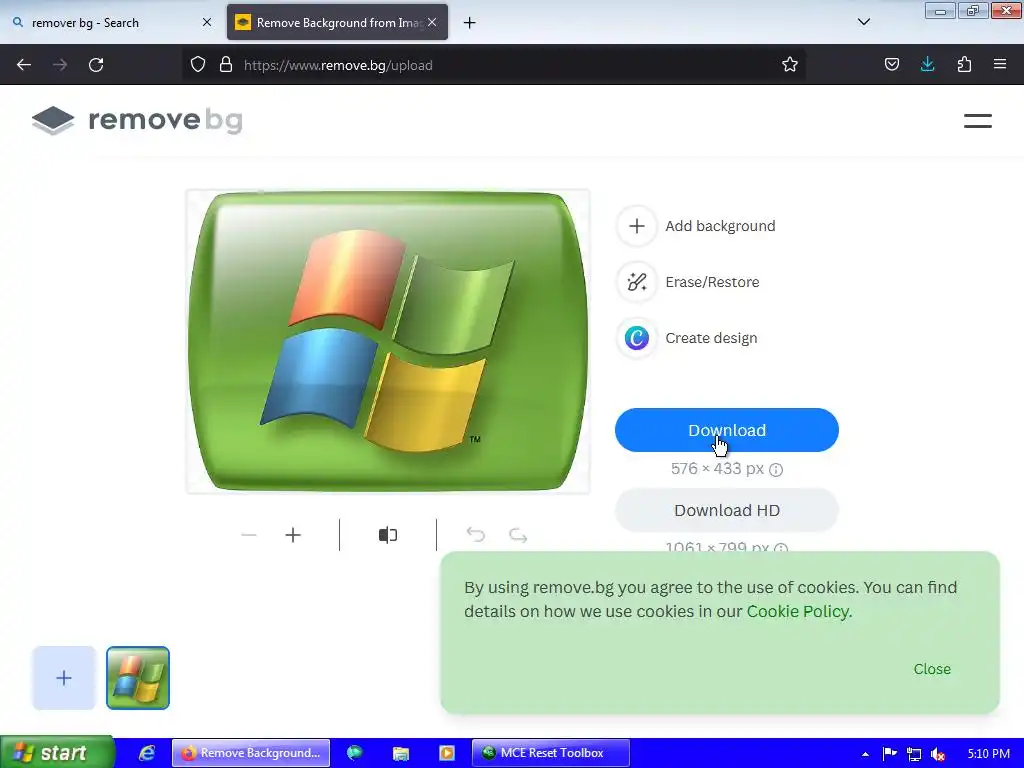
Task: Click the media player taskbar icon
Action: pos(447,753)
